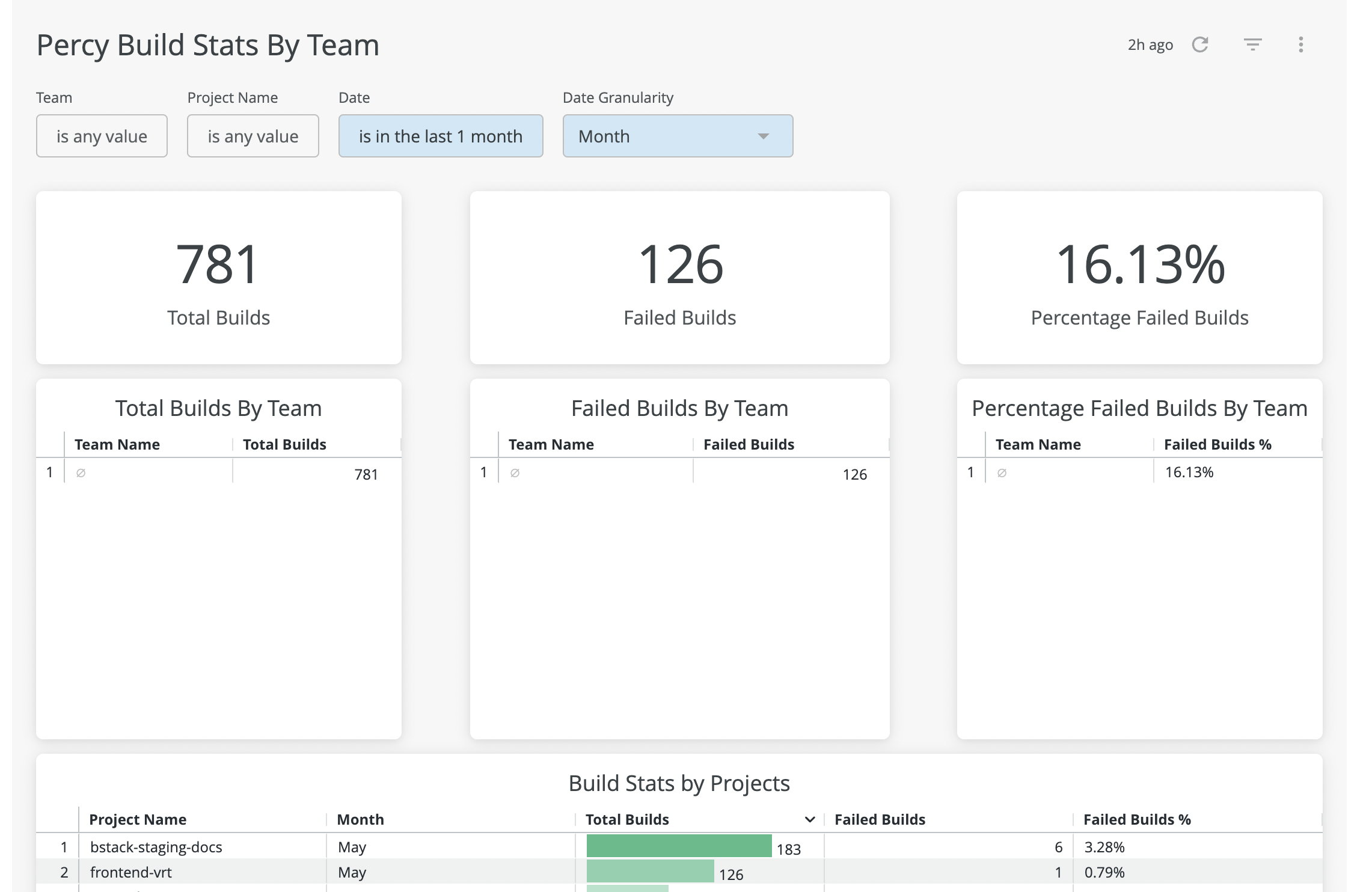The image size is (1372, 892).
Task: Click the frontend-vrt total builds bar
Action: 650,871
